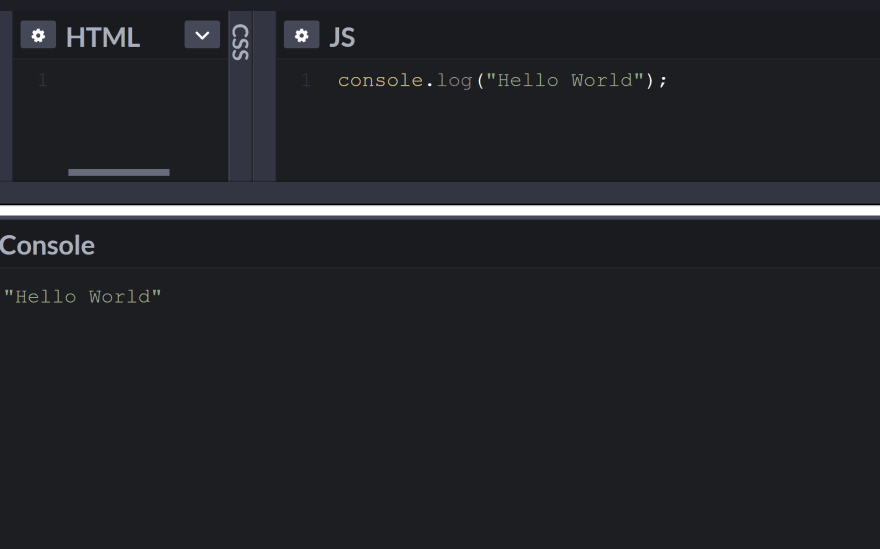The image size is (880, 549).
Task: Open JS editor settings gear
Action: (301, 35)
